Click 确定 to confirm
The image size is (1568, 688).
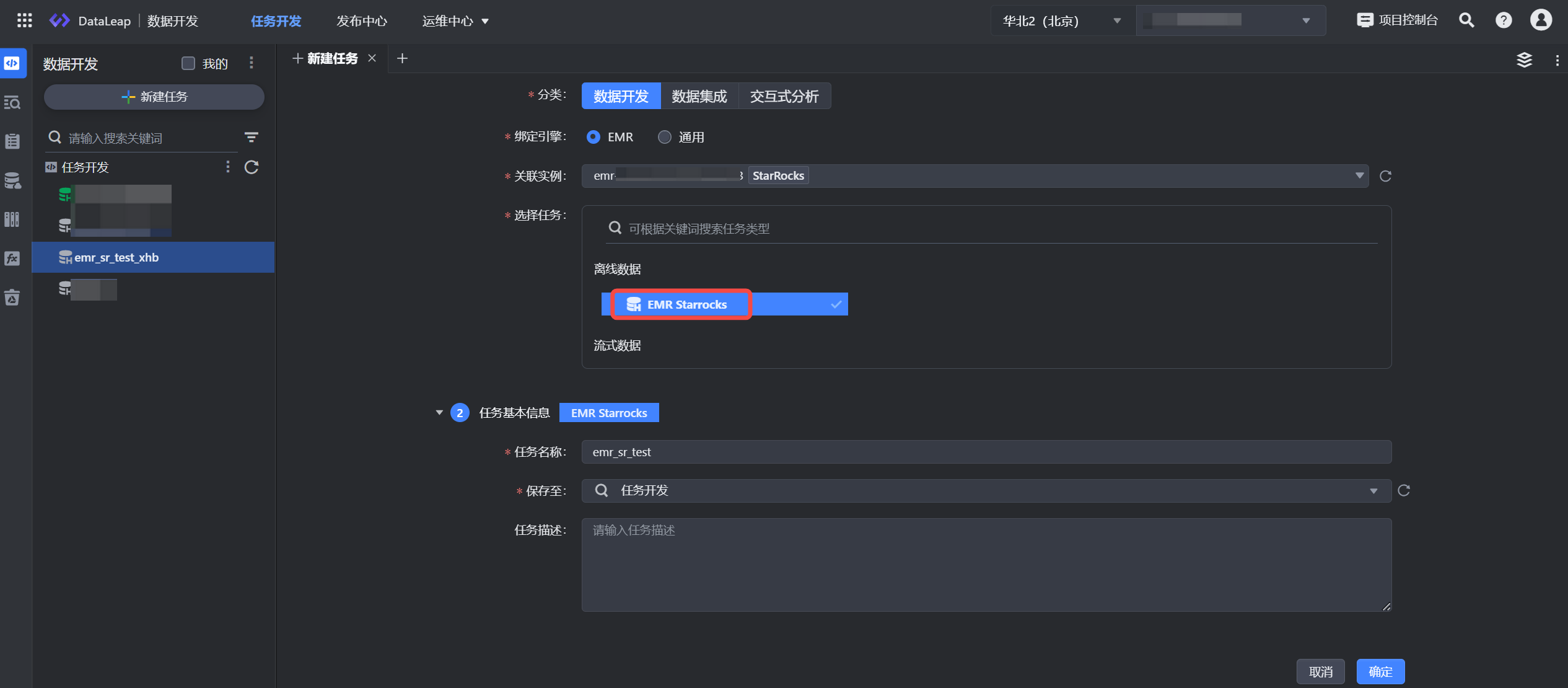pos(1380,671)
